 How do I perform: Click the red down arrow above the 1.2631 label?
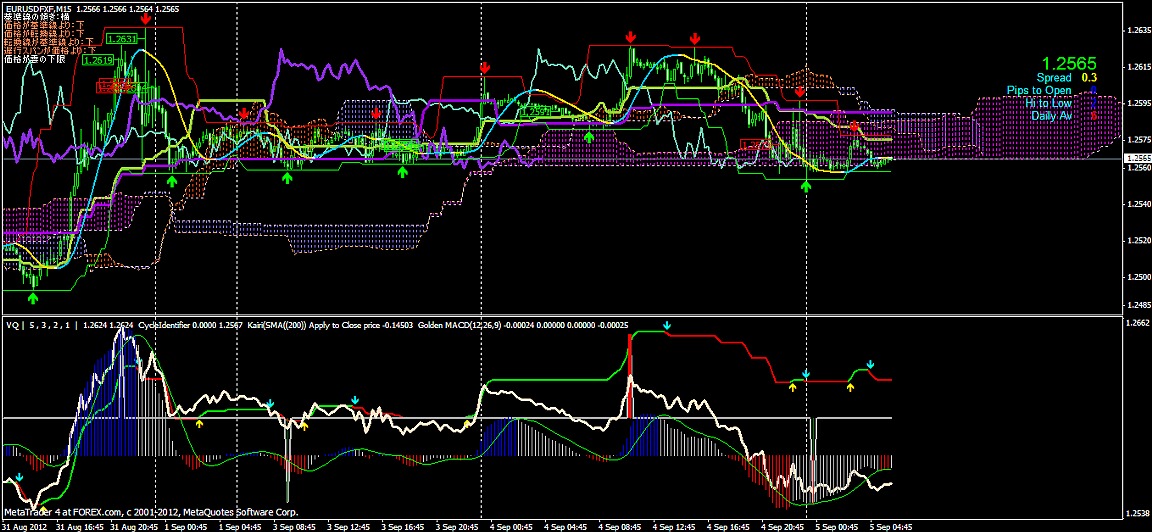click(146, 20)
